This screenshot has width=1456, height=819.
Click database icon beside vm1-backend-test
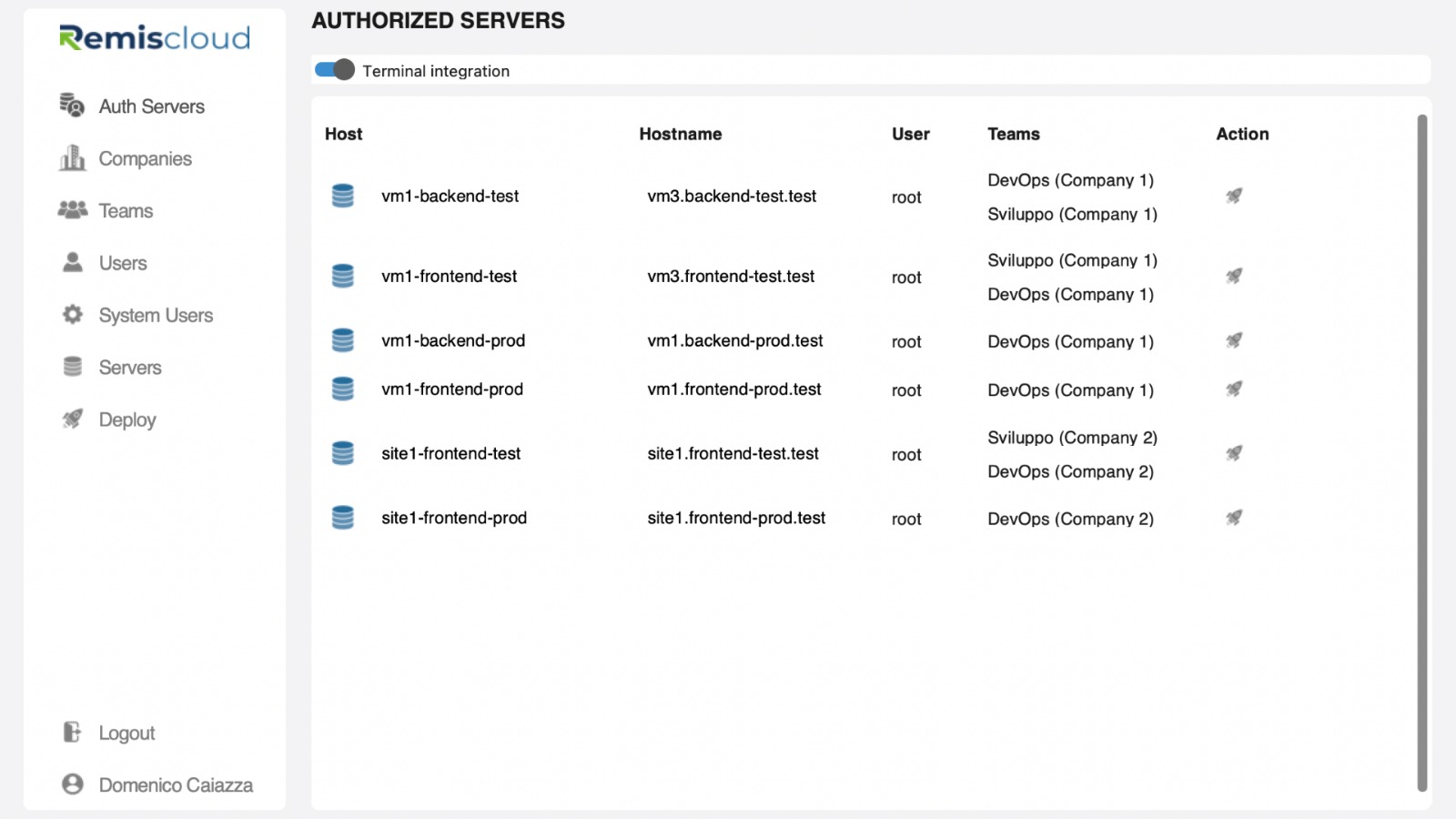343,196
